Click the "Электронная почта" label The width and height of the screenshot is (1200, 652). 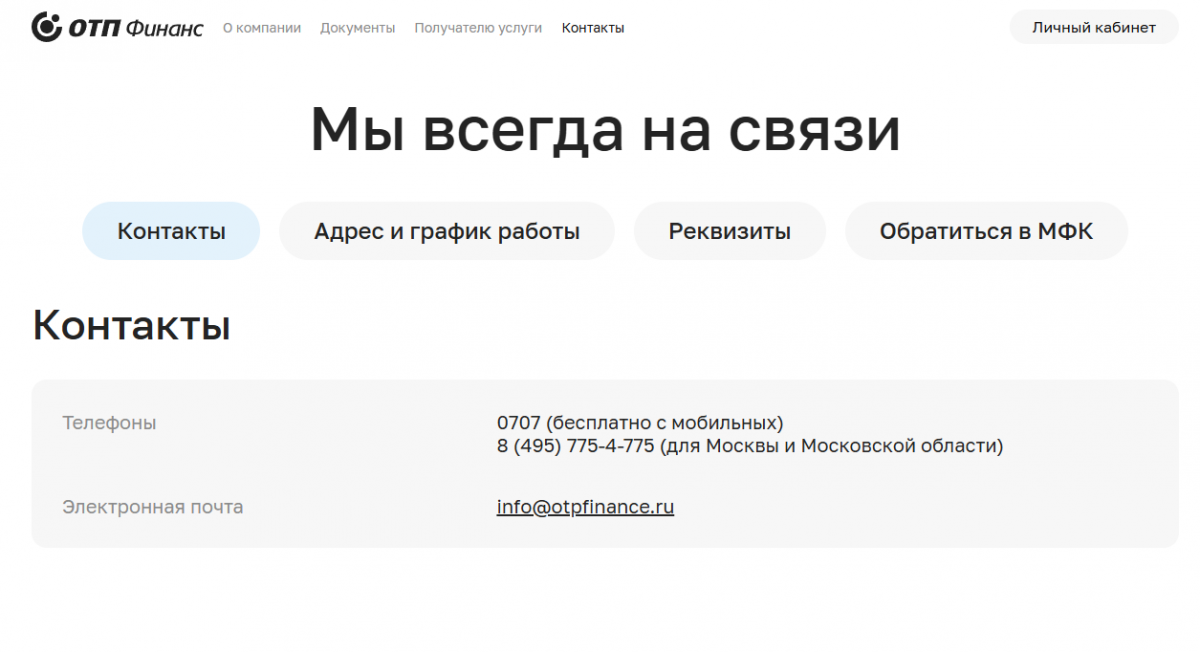click(x=153, y=507)
